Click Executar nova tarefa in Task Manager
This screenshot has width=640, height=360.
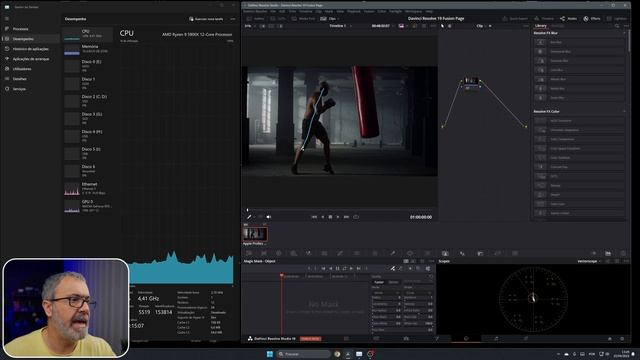click(x=206, y=19)
